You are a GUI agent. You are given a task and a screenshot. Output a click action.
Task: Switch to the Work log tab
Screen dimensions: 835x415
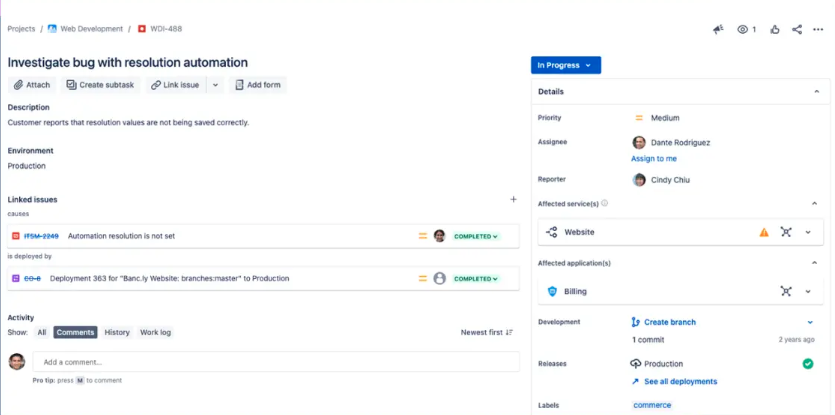pyautogui.click(x=155, y=332)
